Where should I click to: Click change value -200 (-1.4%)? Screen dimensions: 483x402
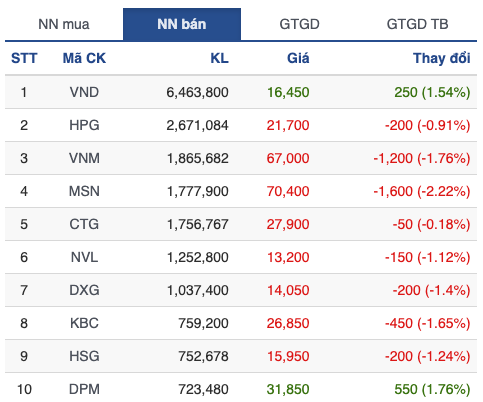pyautogui.click(x=431, y=290)
